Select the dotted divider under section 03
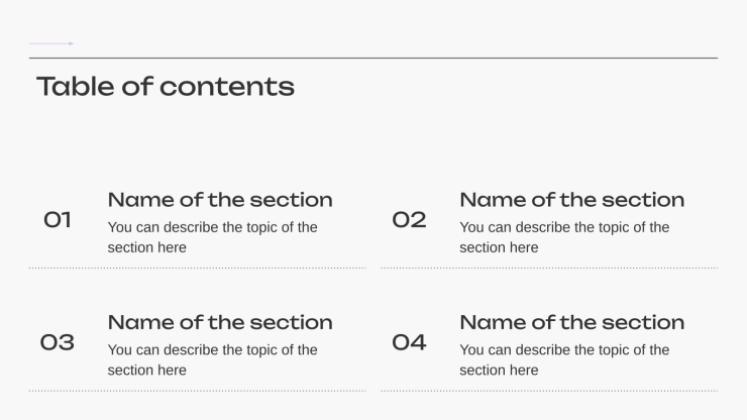747x420 pixels. pos(197,391)
